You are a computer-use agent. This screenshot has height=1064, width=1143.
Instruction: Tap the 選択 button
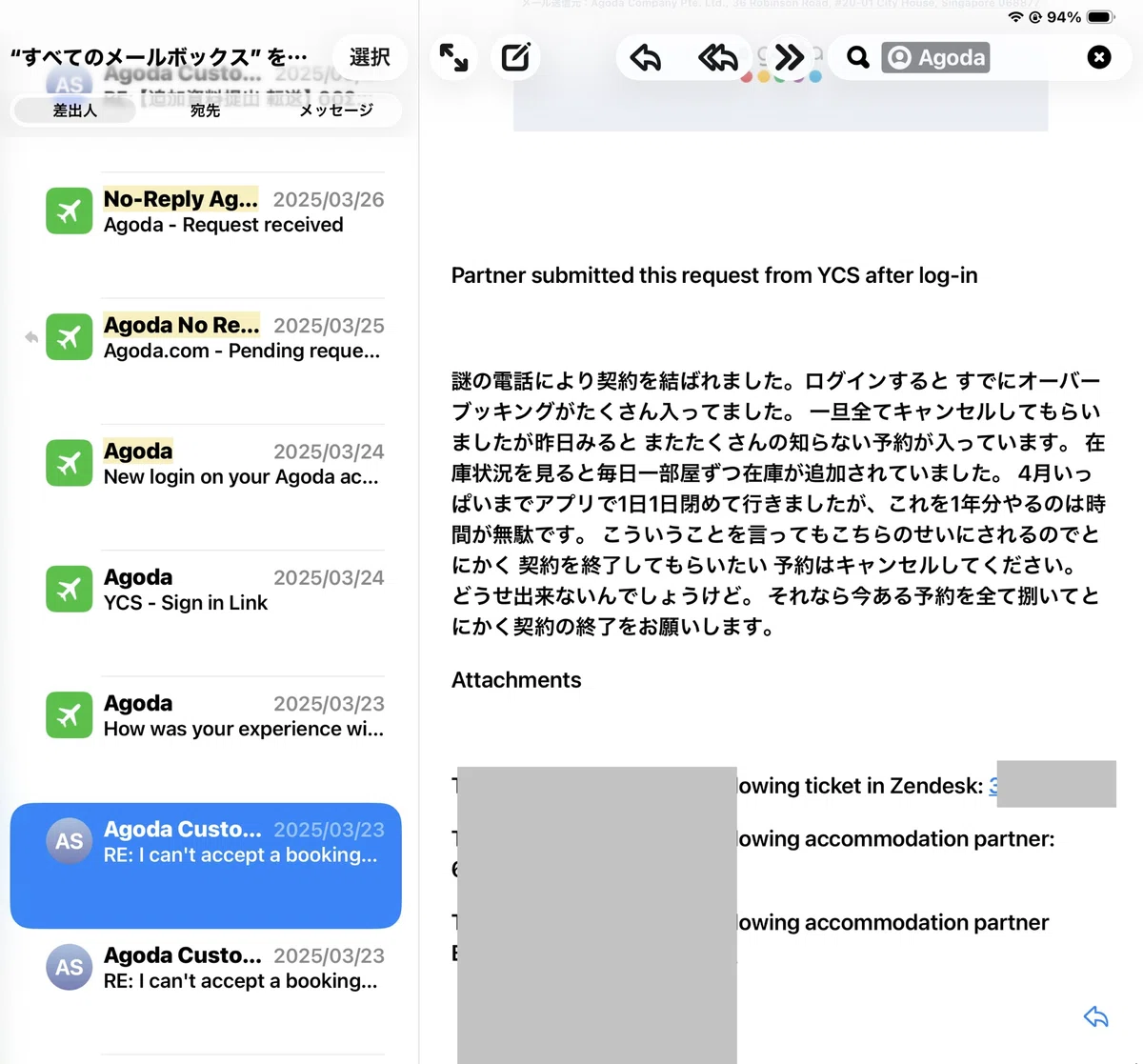tap(370, 58)
